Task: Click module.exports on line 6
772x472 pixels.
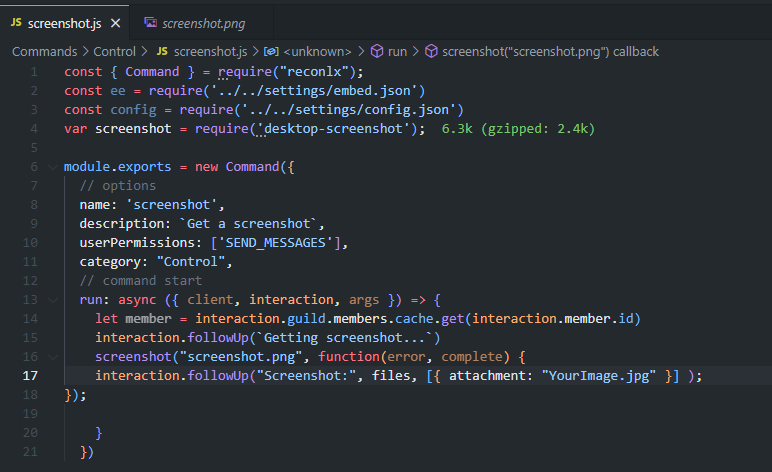Action: [x=117, y=167]
